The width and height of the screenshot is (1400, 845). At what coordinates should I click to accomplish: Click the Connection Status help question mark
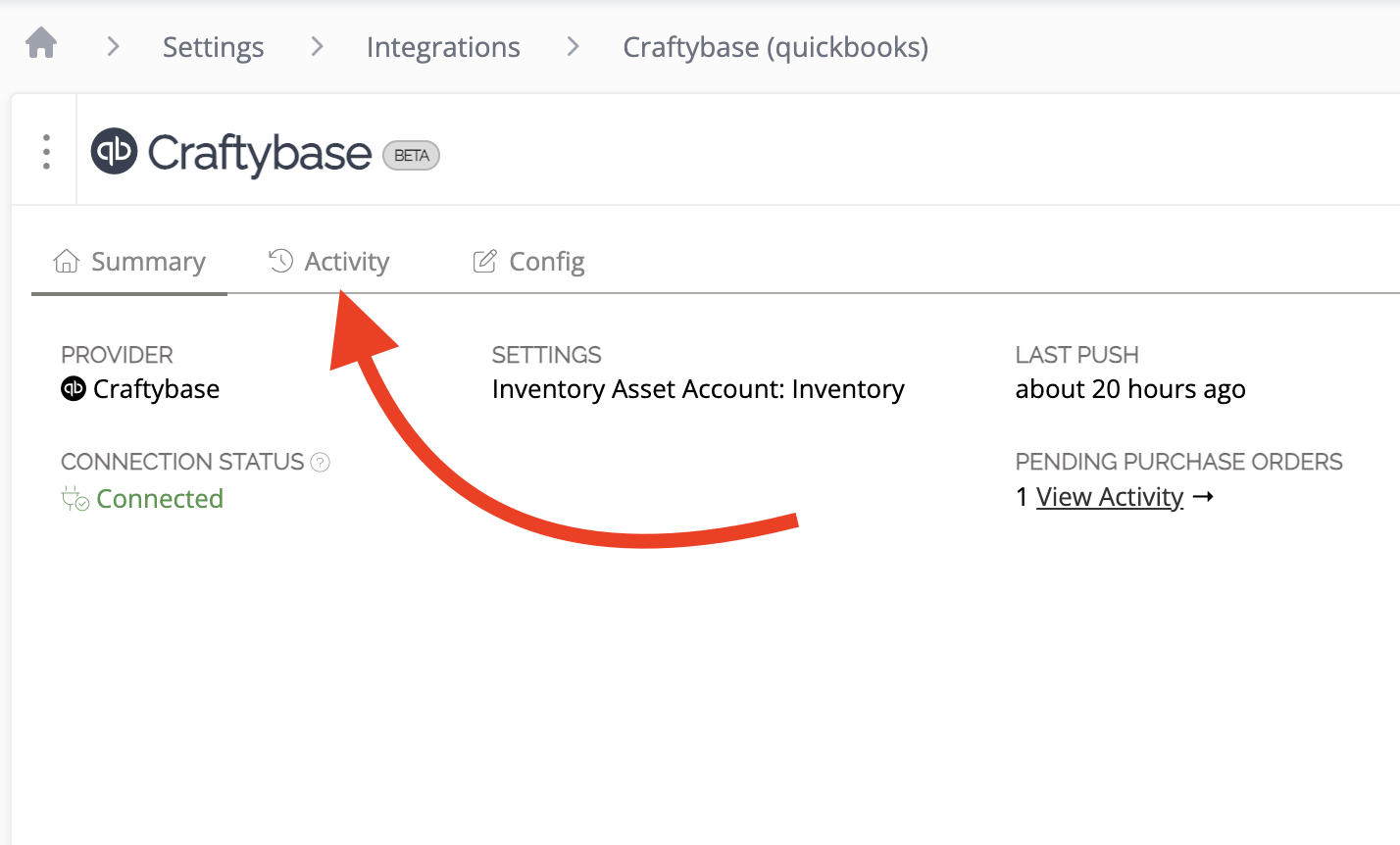click(321, 462)
